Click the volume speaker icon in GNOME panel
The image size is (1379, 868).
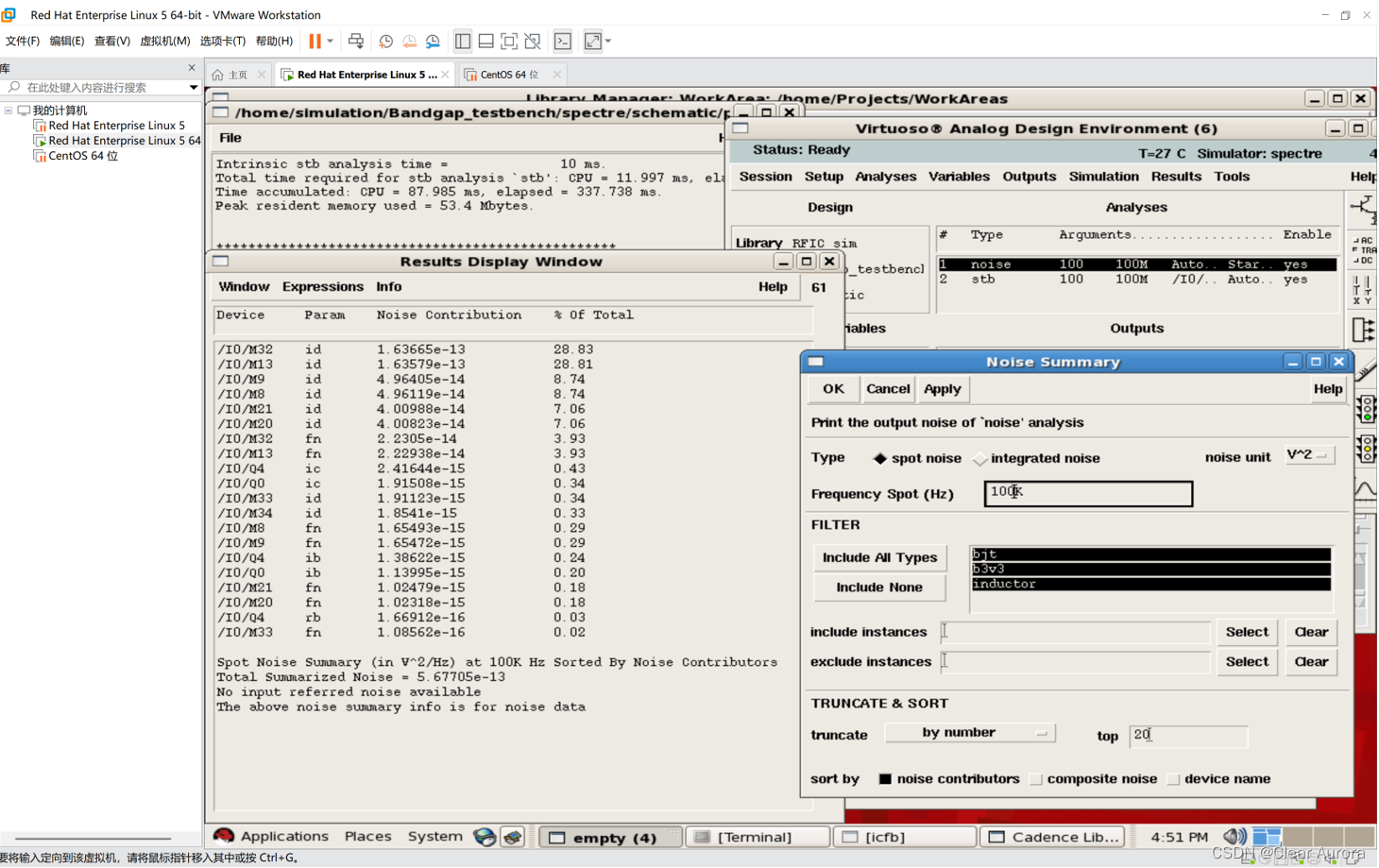click(x=1234, y=837)
